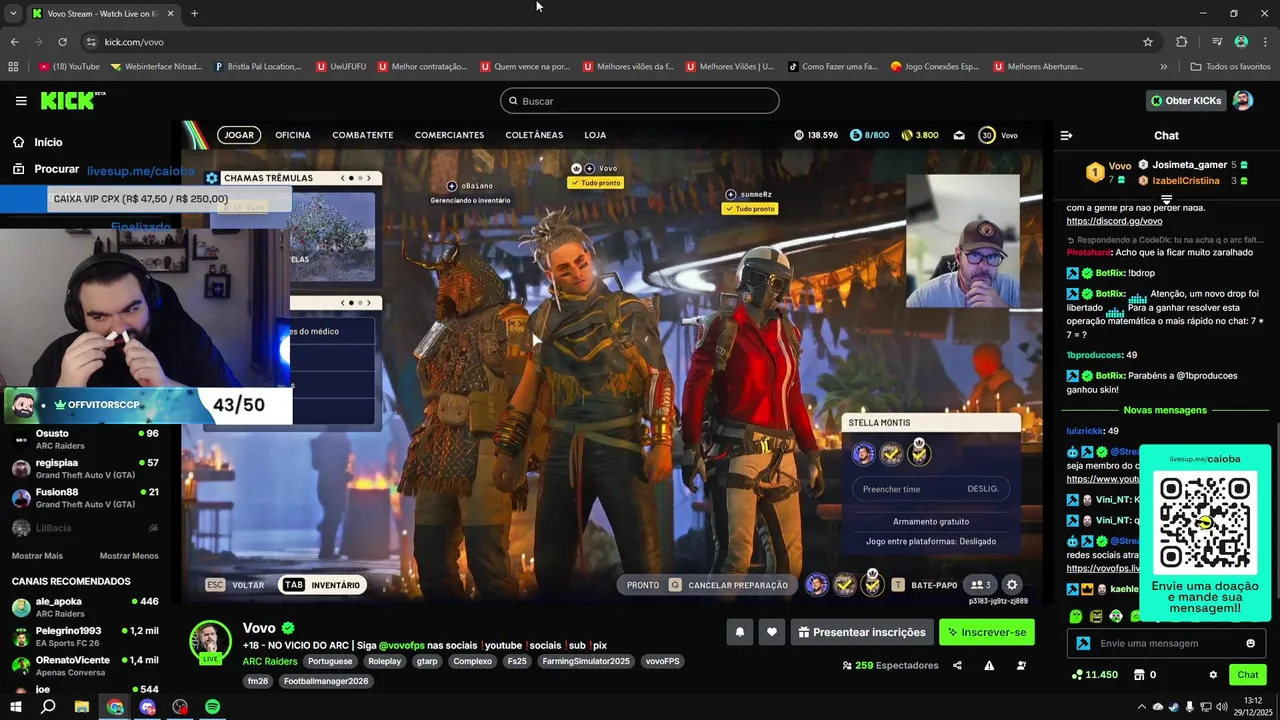
Task: Expand the chat leaderboard with the down arrow
Action: click(1166, 200)
